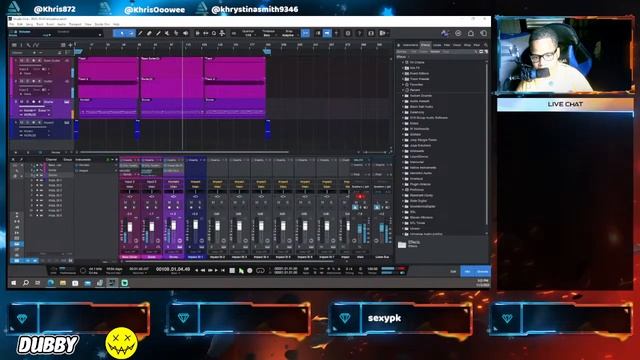Screen dimensions: 640x360
Task: Mute the top track in the arrangement
Action: point(22,60)
